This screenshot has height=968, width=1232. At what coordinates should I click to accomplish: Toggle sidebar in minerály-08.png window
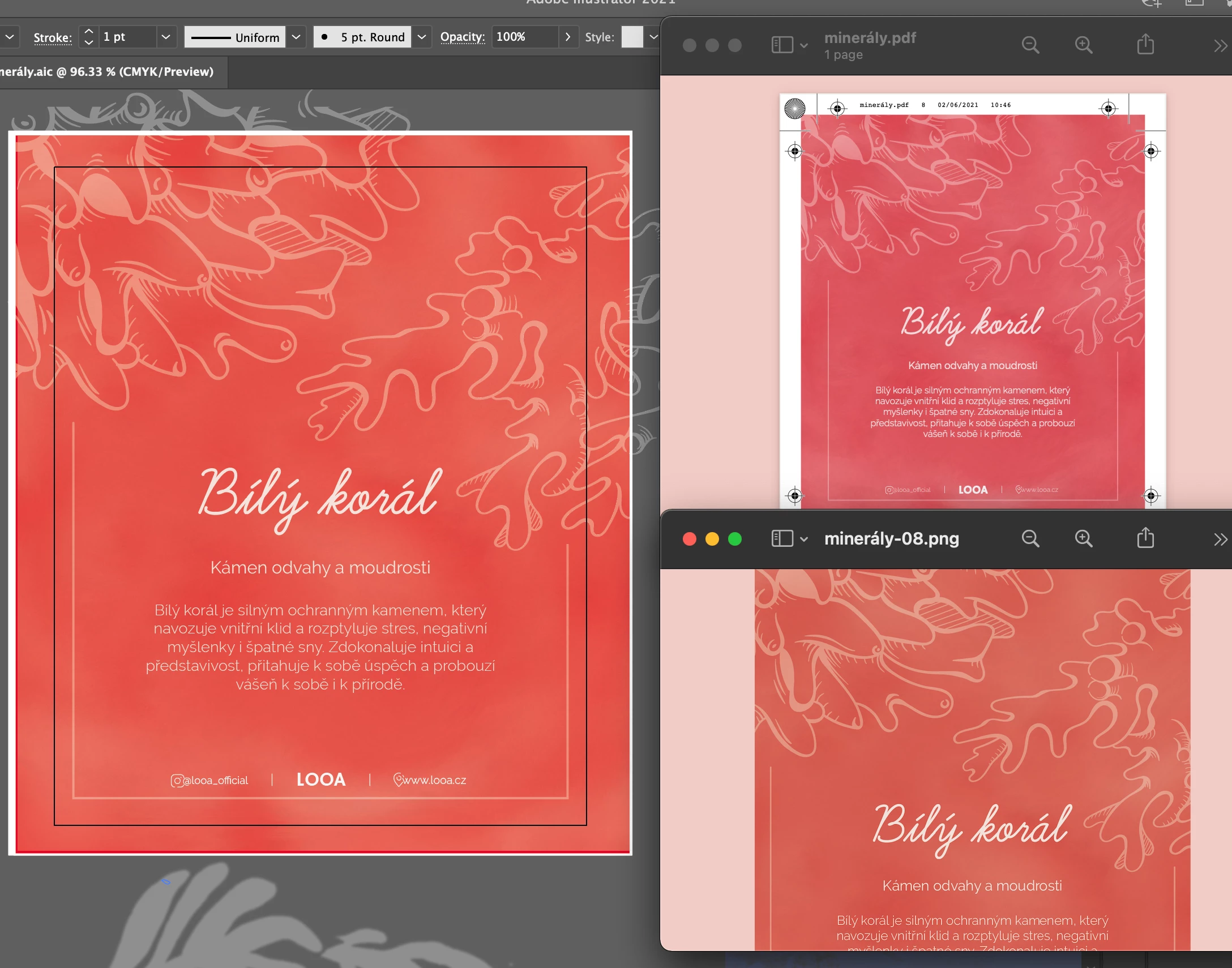(x=782, y=538)
